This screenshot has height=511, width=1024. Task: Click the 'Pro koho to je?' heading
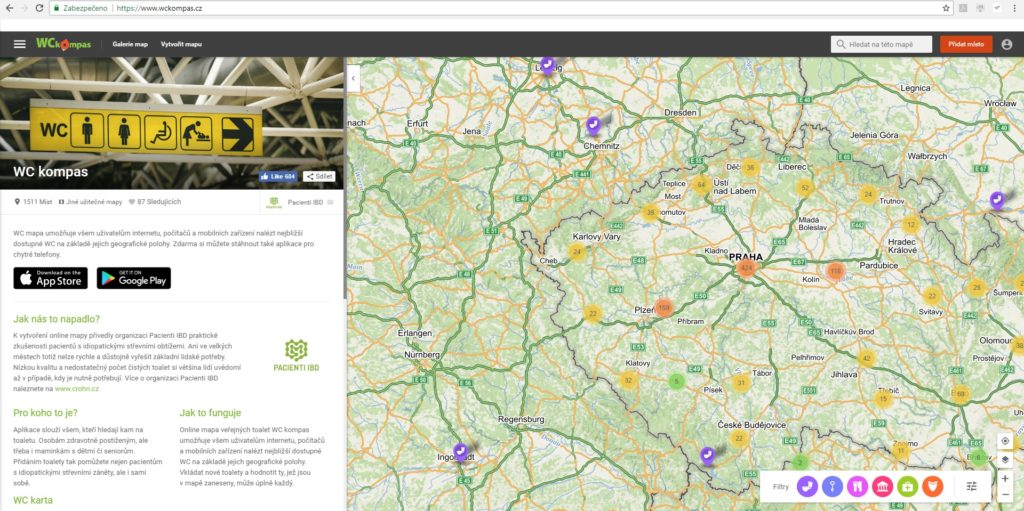(45, 413)
